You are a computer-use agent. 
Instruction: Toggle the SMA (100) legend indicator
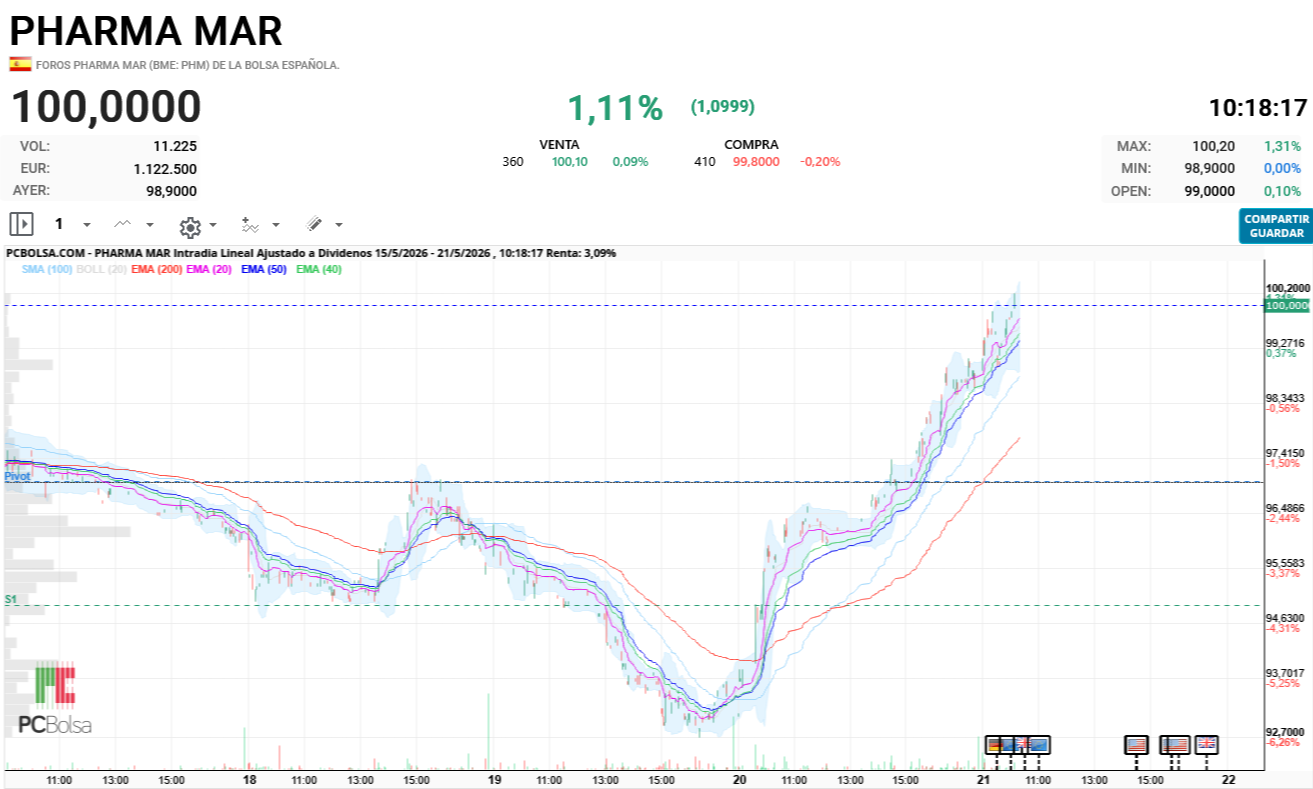46,269
